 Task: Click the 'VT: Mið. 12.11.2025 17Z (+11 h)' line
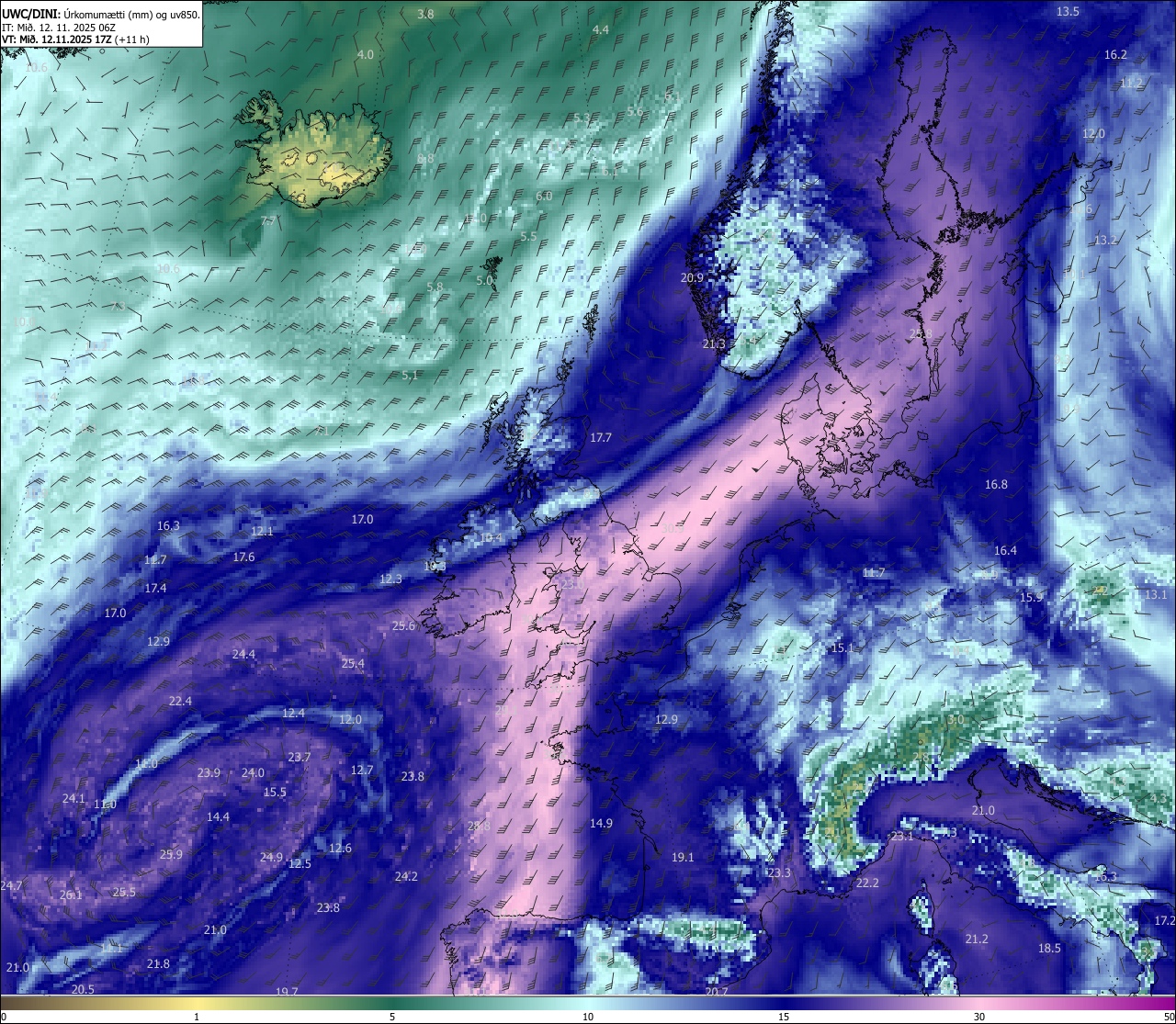point(75,39)
